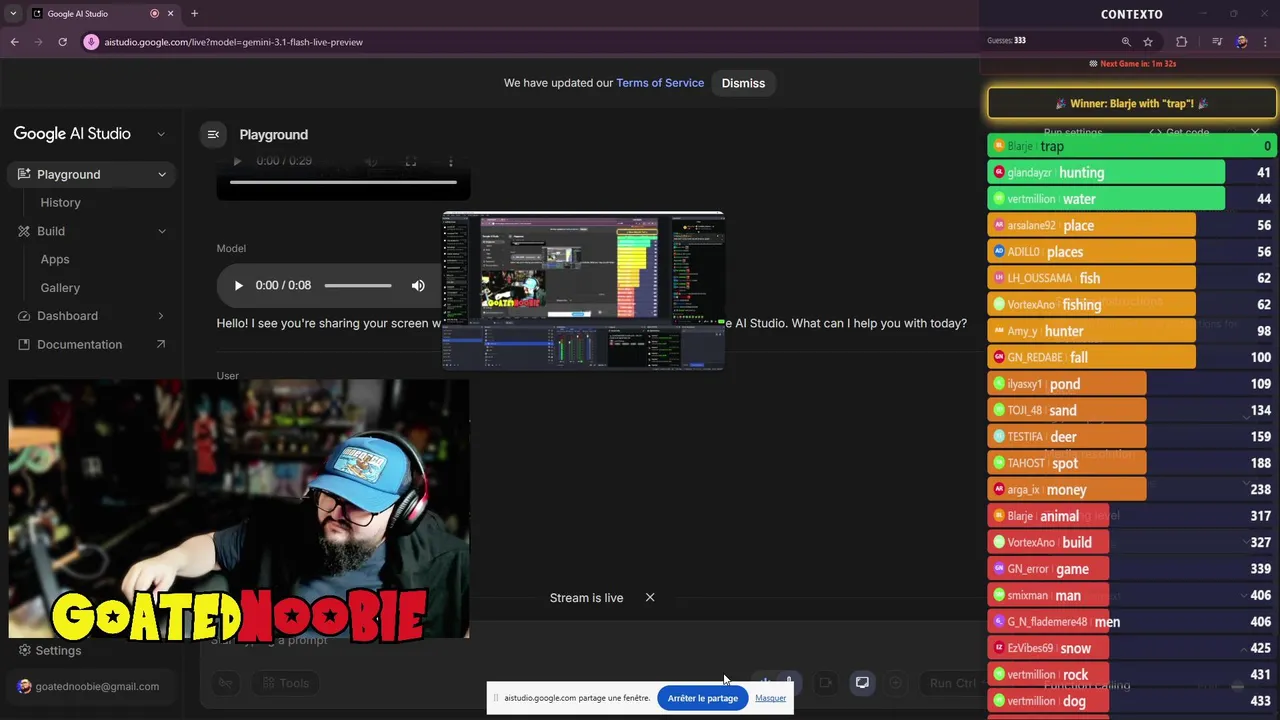Select LH_OUSSAMA's fish guess row

point(1132,278)
